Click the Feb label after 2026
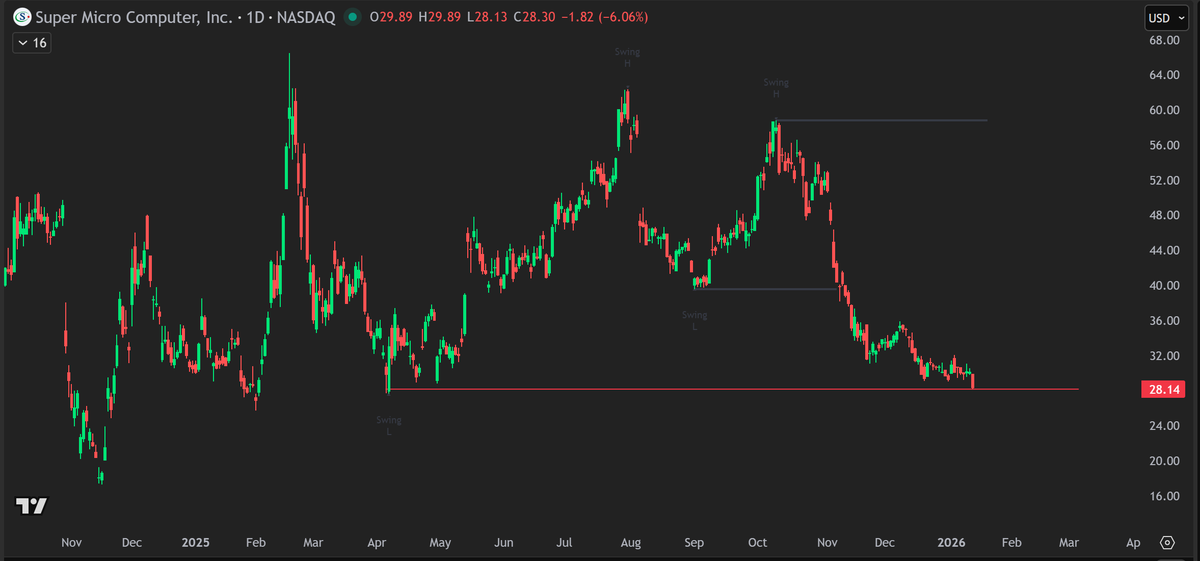This screenshot has width=1200, height=561. point(1011,543)
